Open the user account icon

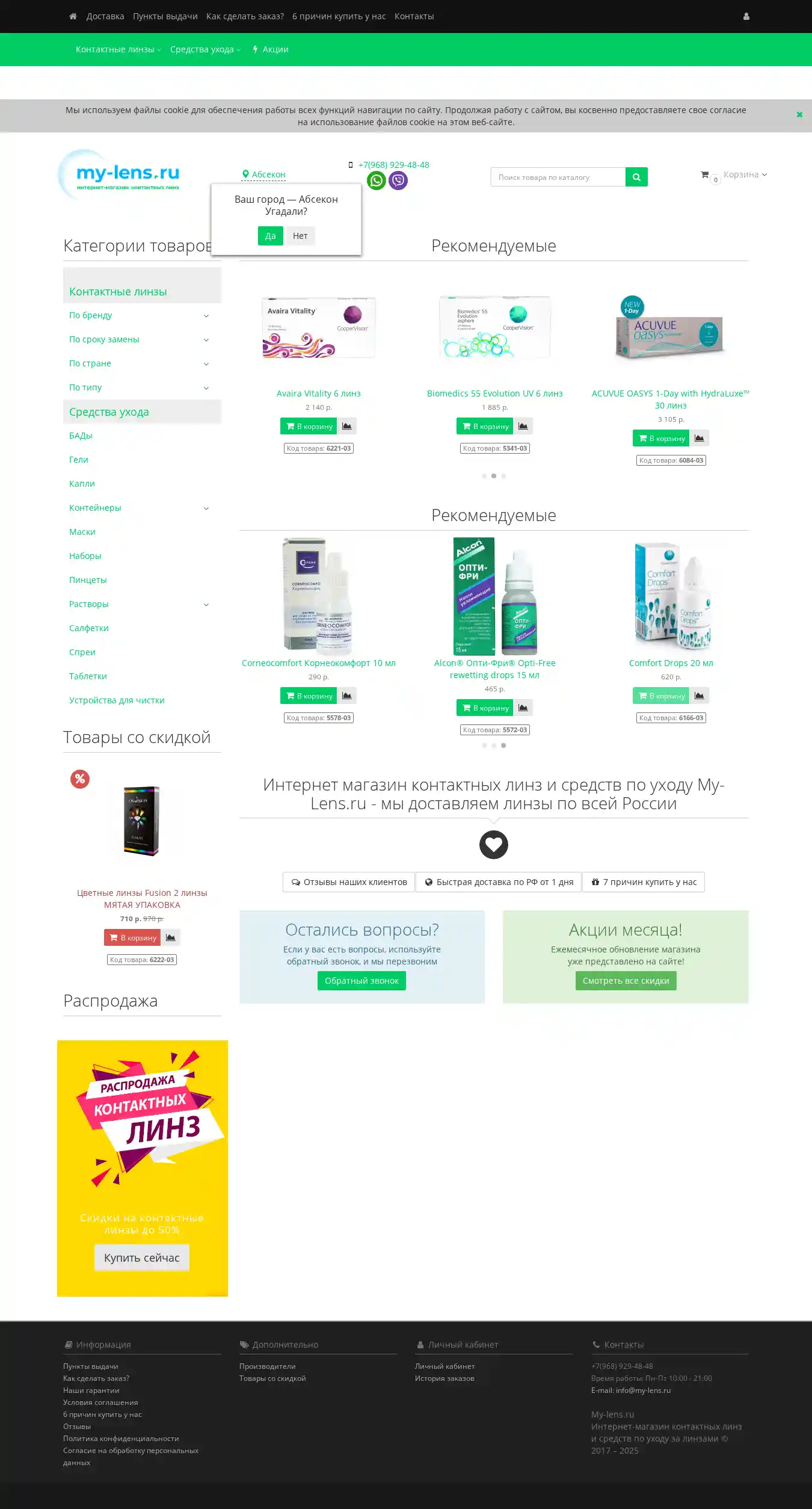[746, 16]
